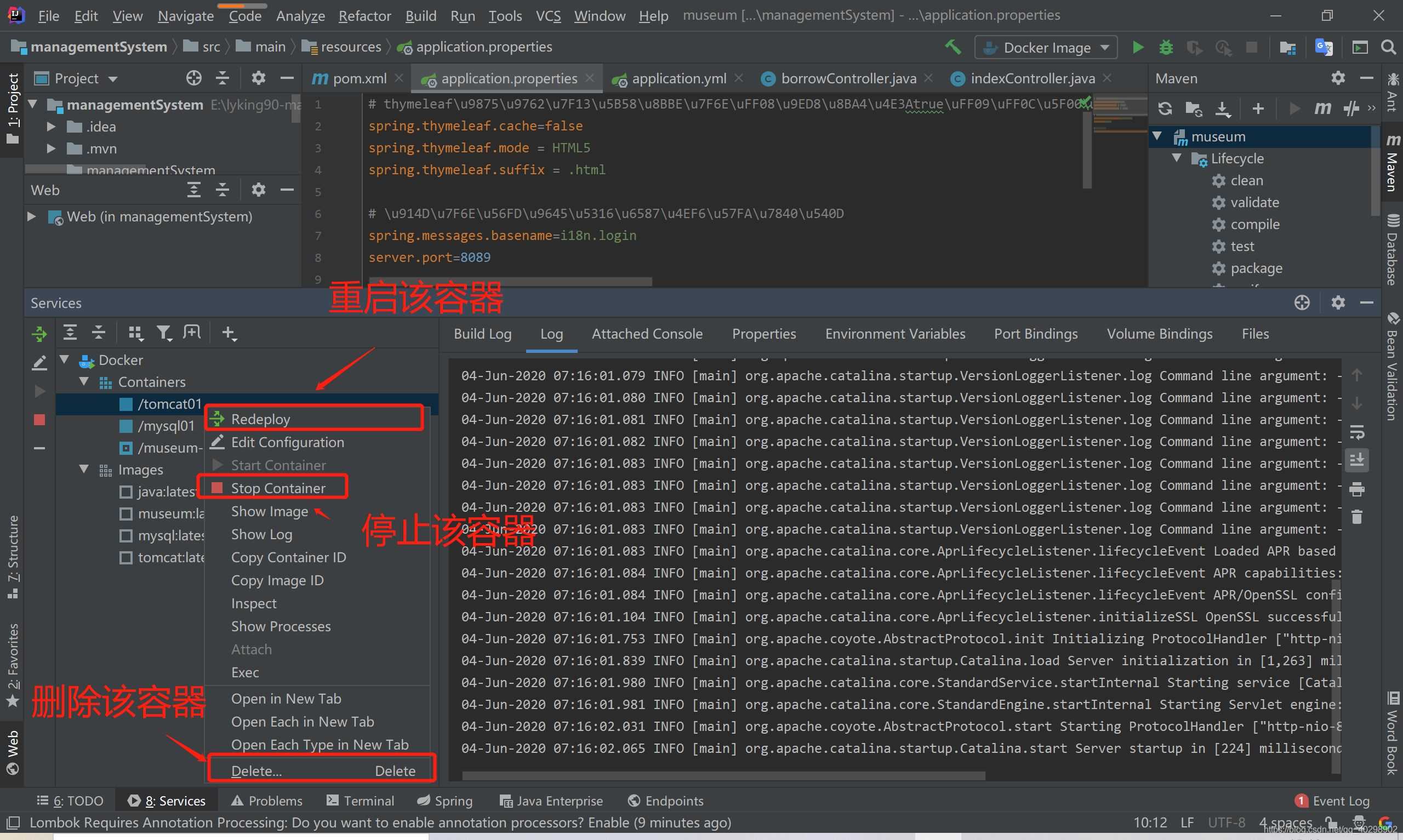Click the Run application icon
The width and height of the screenshot is (1403, 840).
(x=1137, y=47)
